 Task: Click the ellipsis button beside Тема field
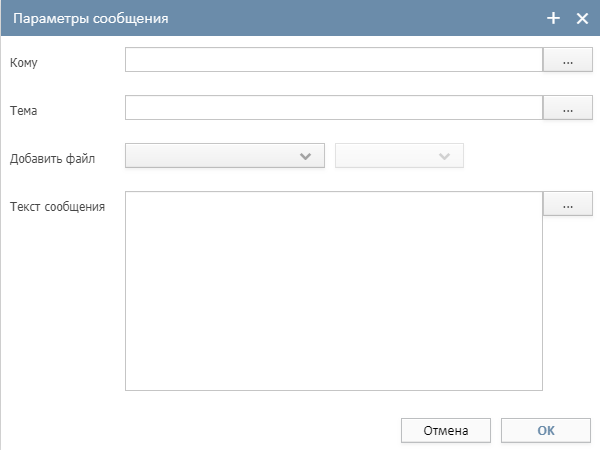click(x=567, y=109)
